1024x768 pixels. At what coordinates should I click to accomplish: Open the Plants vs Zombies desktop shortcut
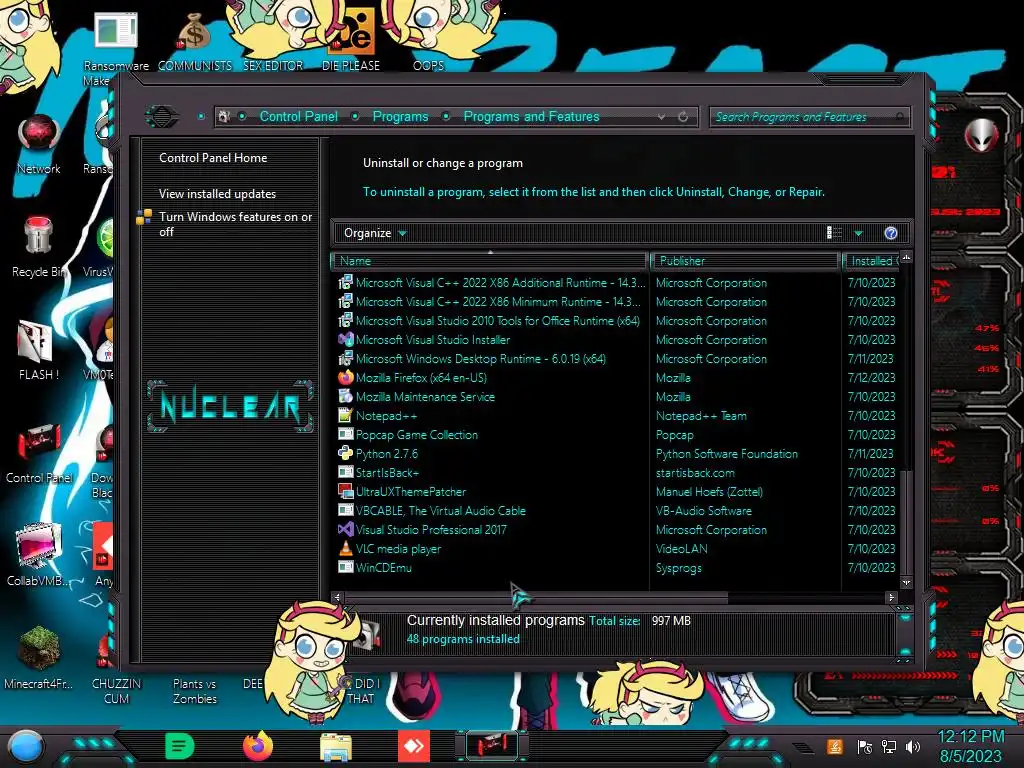(195, 691)
